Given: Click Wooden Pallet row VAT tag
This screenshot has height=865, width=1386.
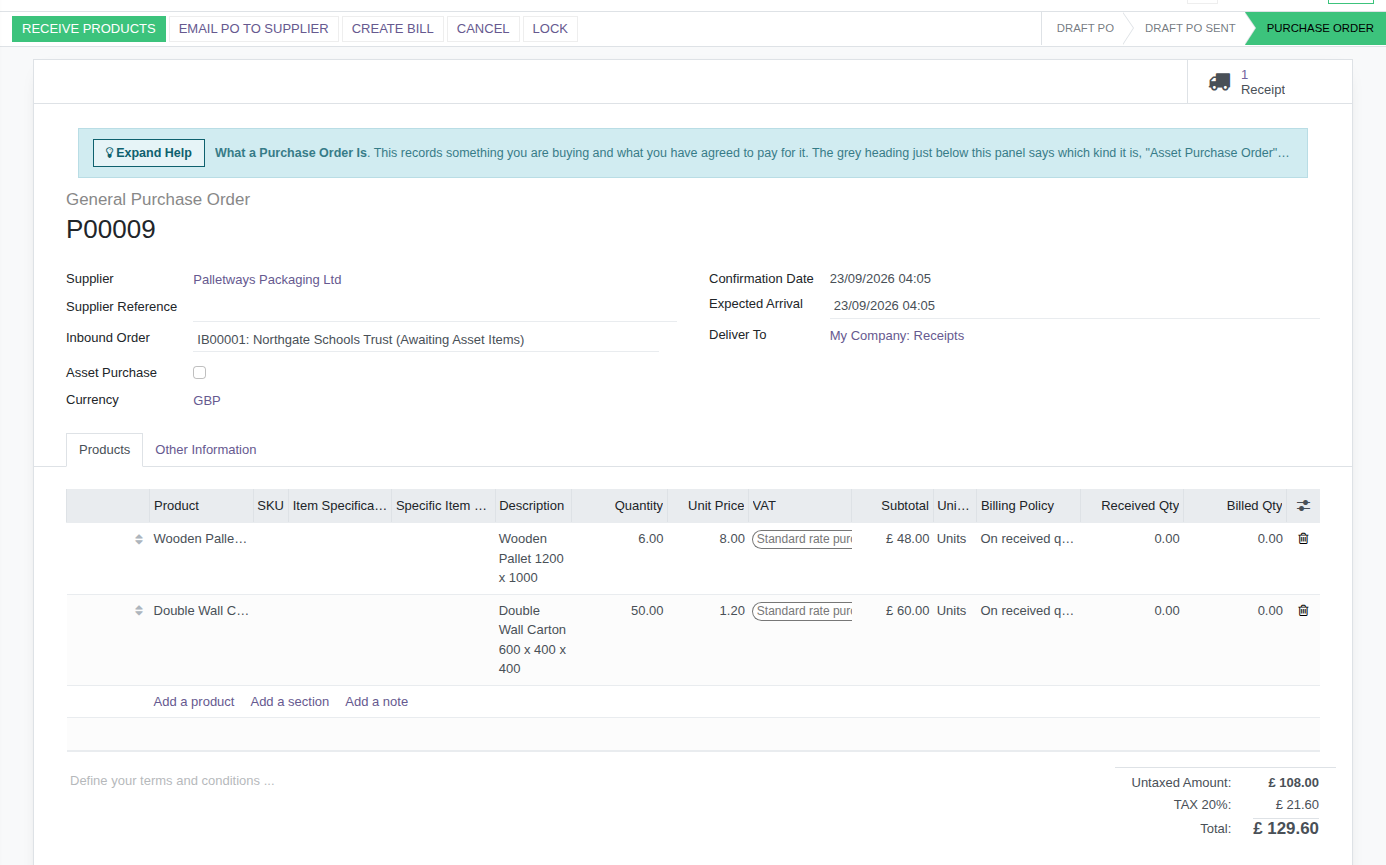Looking at the screenshot, I should (x=802, y=539).
